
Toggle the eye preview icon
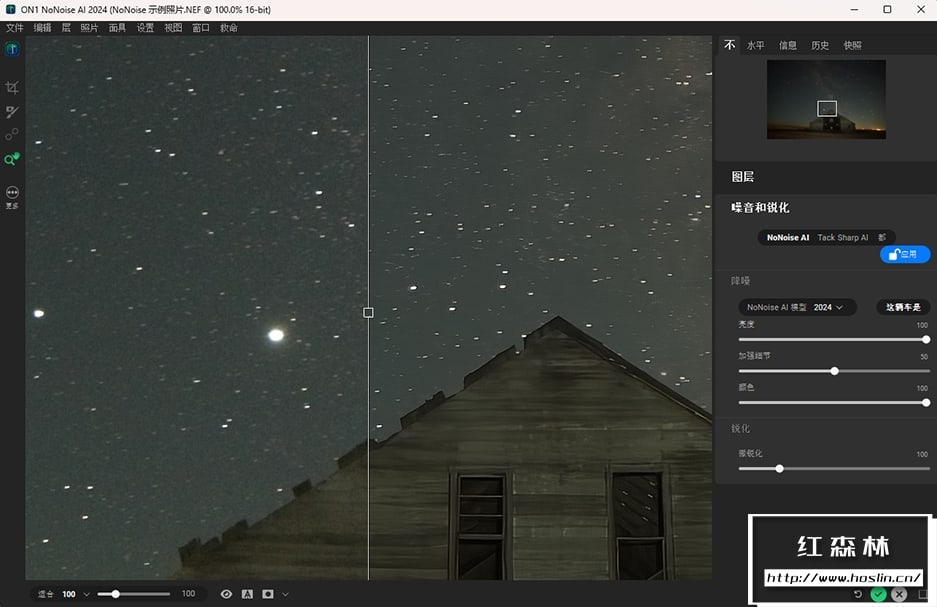coord(226,594)
